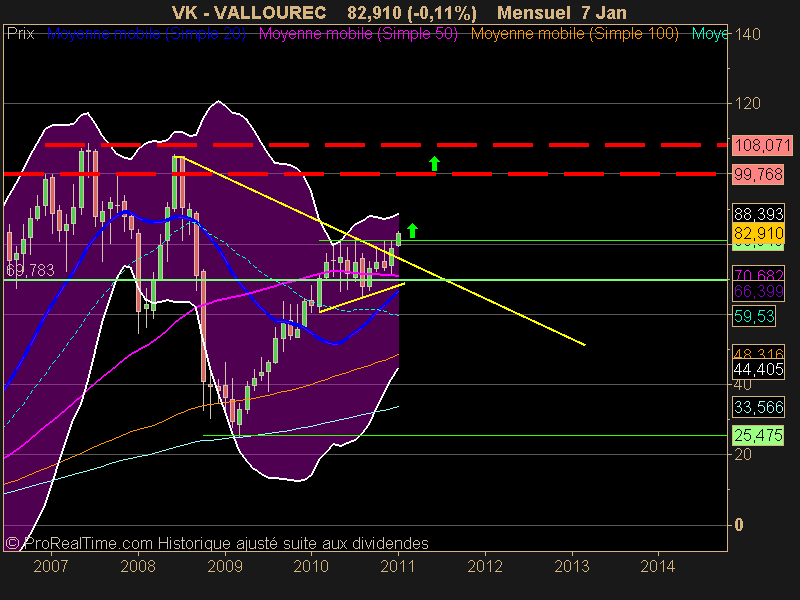Image resolution: width=800 pixels, height=600 pixels.
Task: Click the purple 66,399 price label
Action: (x=758, y=291)
